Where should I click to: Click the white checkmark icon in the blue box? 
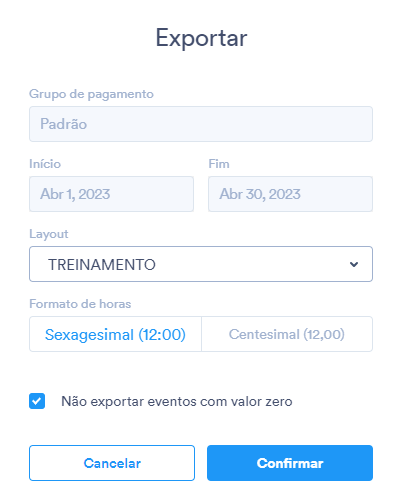(37, 401)
